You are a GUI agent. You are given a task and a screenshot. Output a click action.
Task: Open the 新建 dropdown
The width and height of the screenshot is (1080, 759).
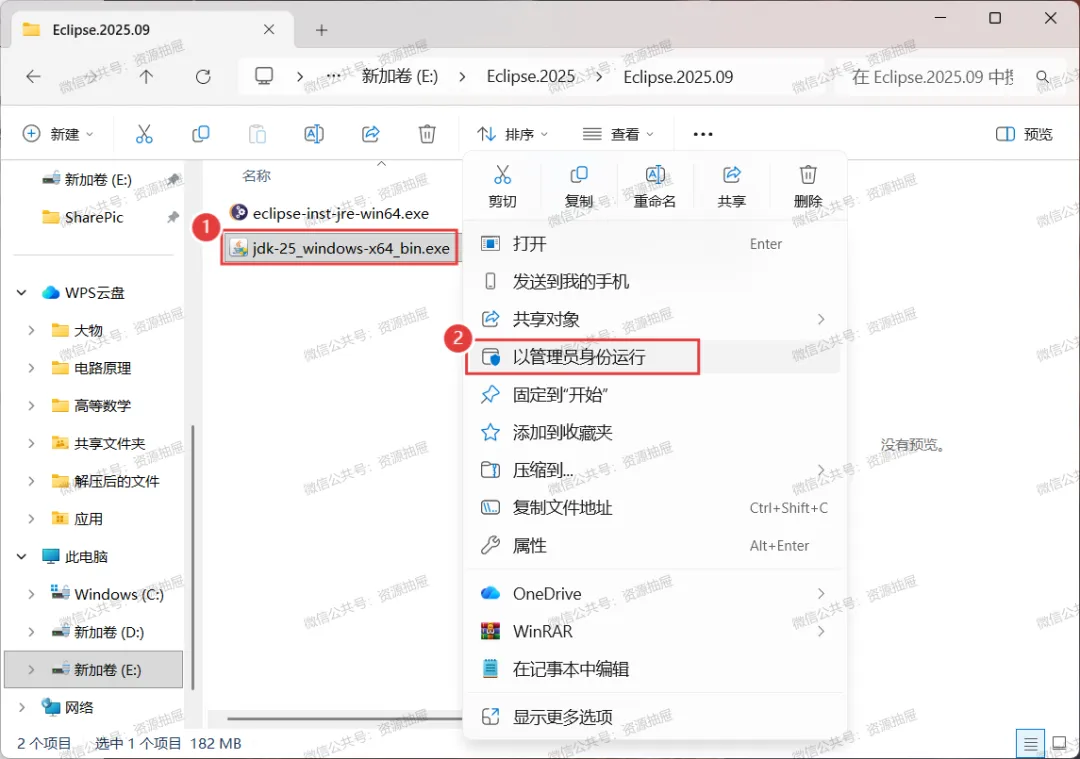58,134
